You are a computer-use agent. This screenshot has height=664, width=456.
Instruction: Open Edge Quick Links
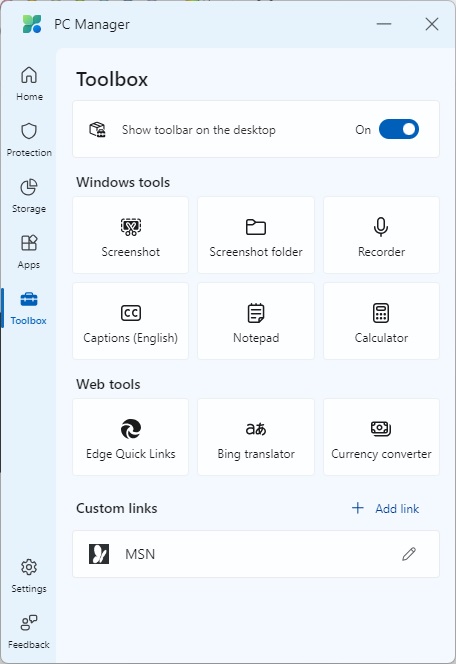[130, 437]
